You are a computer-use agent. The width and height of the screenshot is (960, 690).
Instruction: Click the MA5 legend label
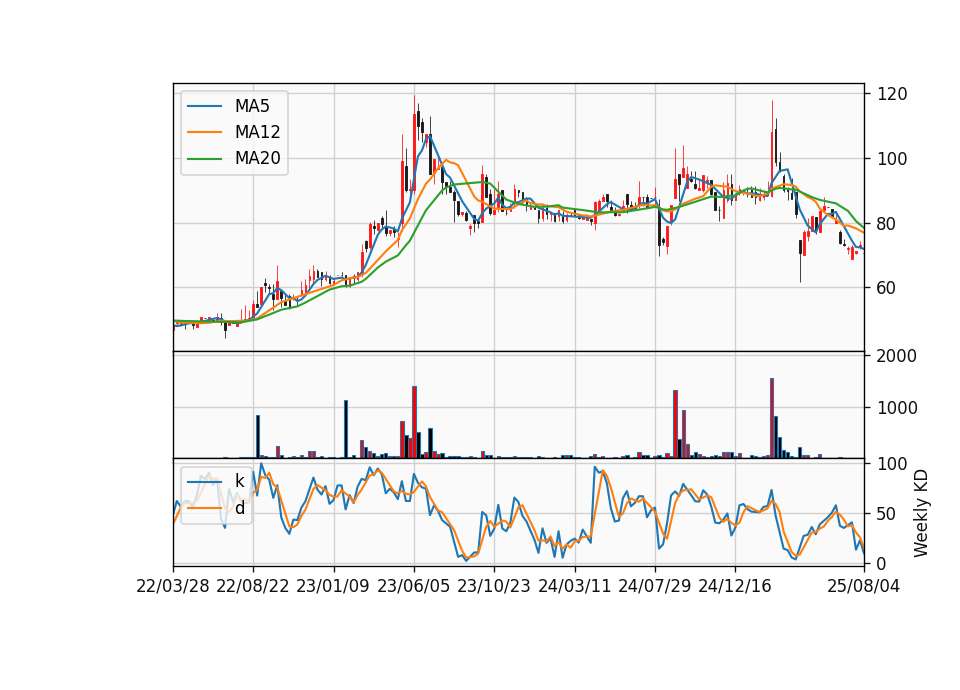pos(252,106)
